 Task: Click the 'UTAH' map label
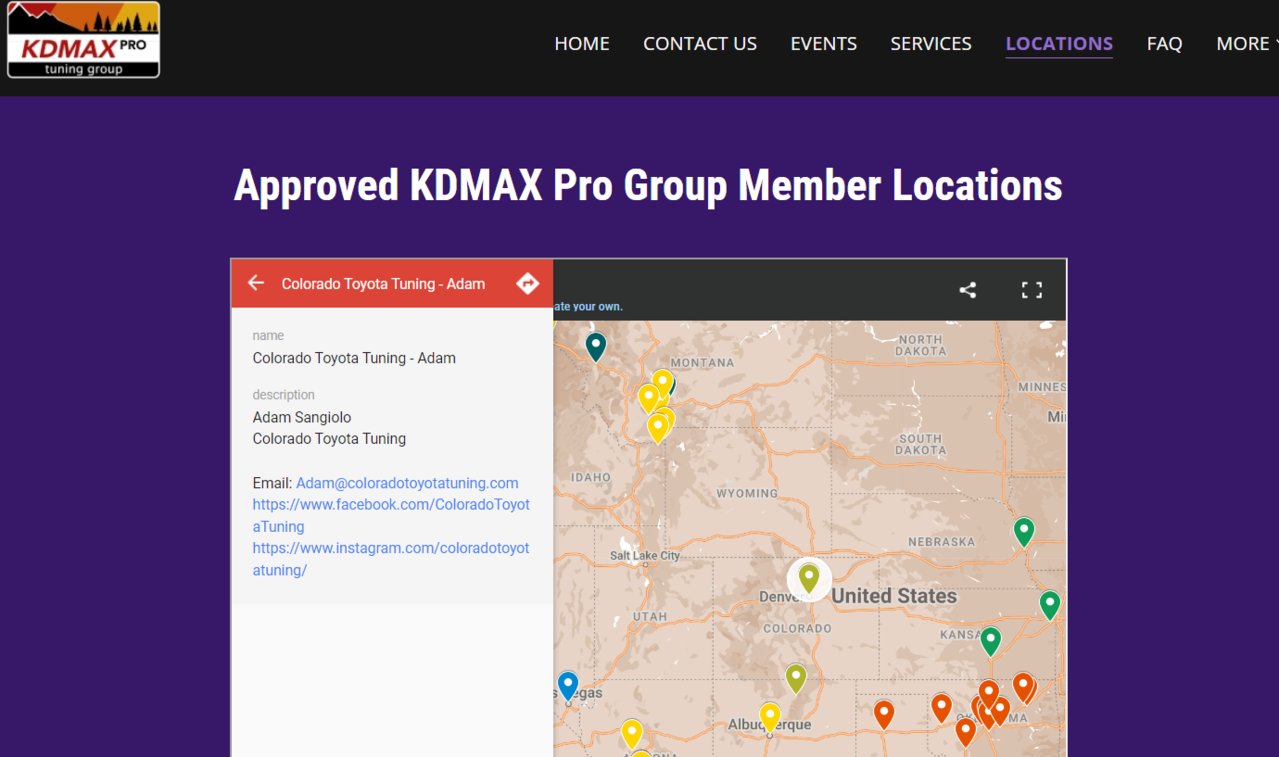(x=650, y=616)
